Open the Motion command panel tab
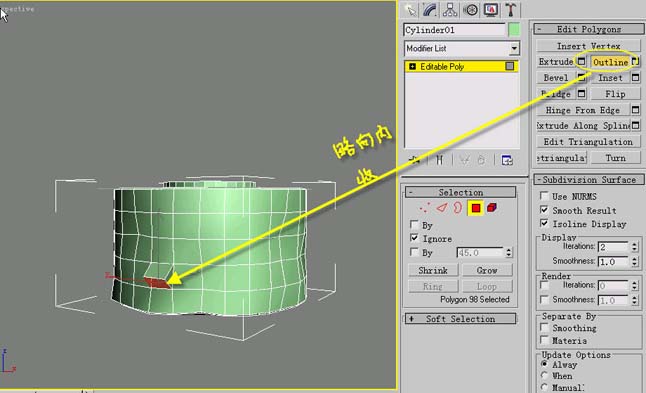646x393 pixels. pyautogui.click(x=470, y=9)
